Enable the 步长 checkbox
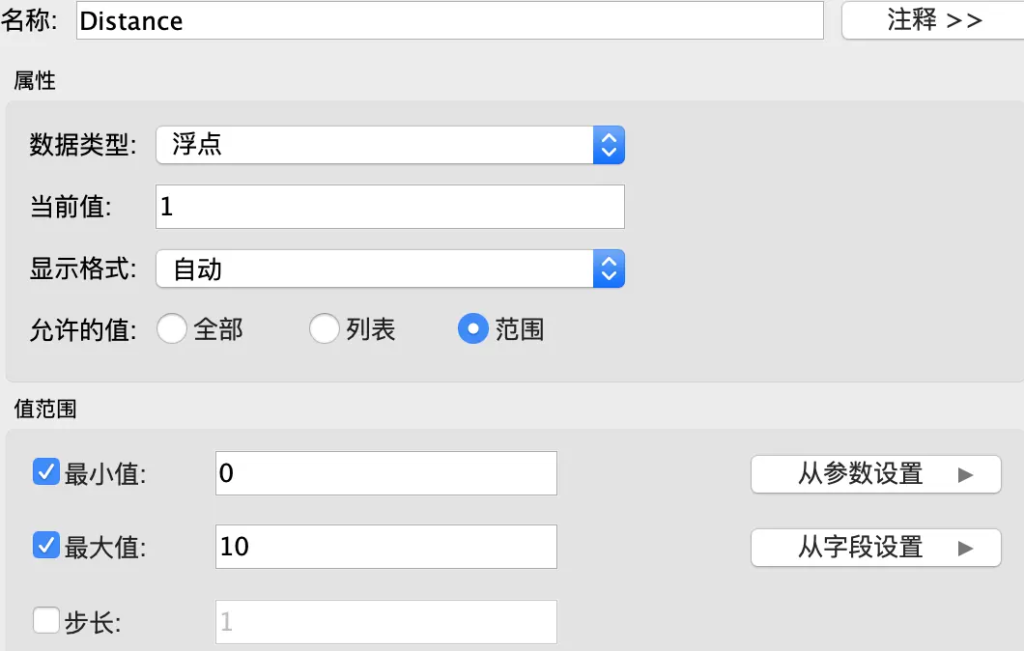The width and height of the screenshot is (1024, 651). click(46, 621)
